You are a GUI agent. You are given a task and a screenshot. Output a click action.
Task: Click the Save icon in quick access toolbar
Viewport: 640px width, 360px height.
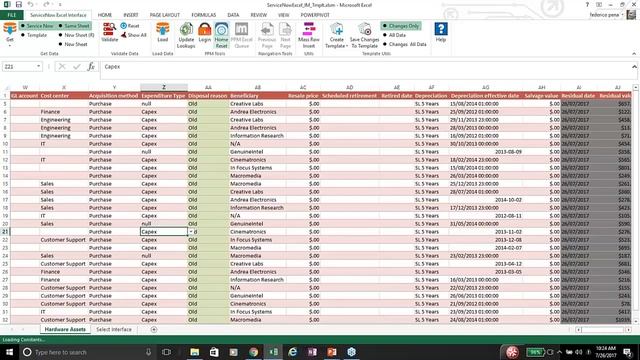[x=19, y=4]
